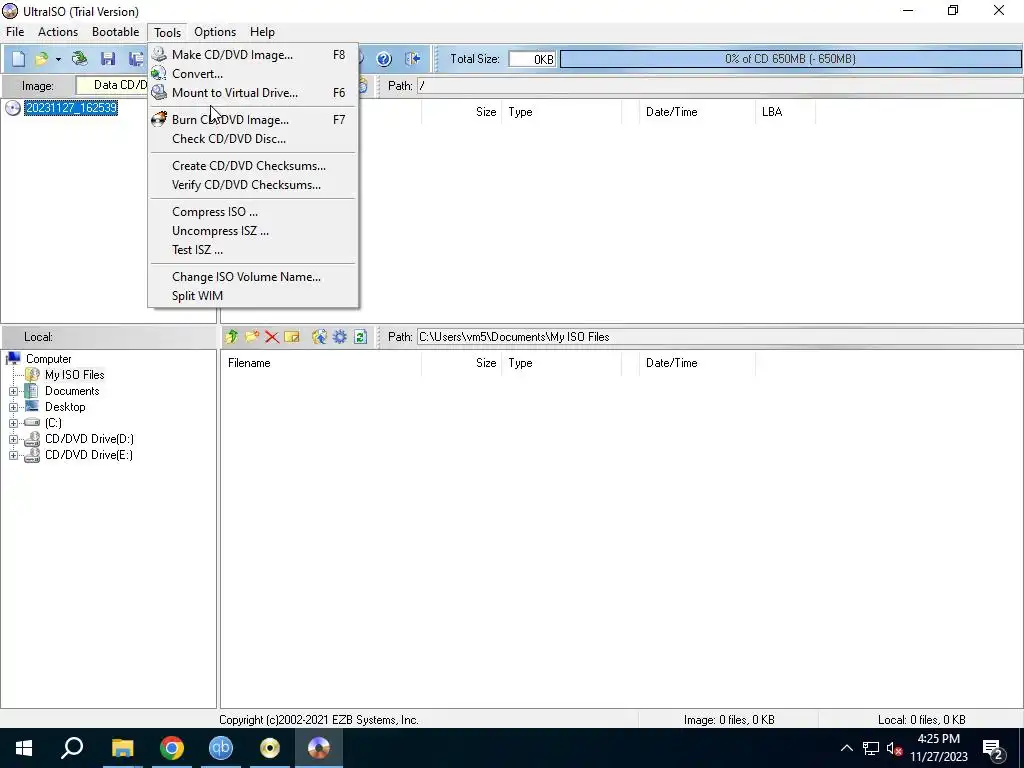The height and width of the screenshot is (768, 1024).
Task: Sort upper list by LBA column
Action: point(786,112)
